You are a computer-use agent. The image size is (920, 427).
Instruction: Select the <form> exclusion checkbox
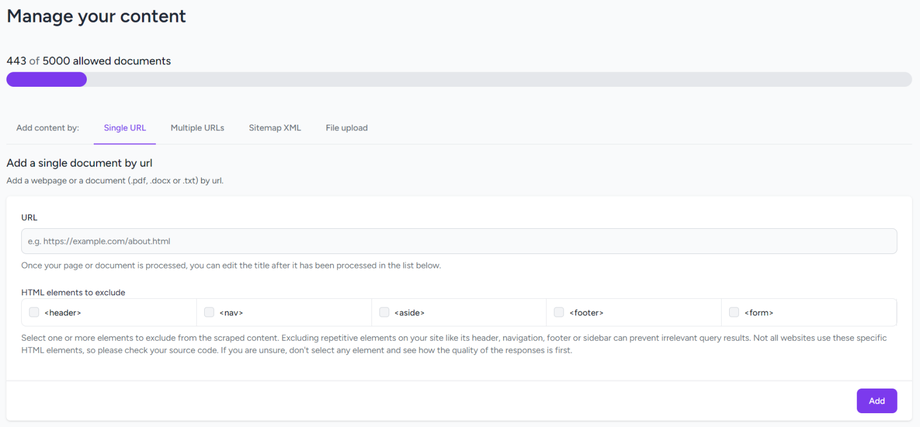[x=734, y=312]
